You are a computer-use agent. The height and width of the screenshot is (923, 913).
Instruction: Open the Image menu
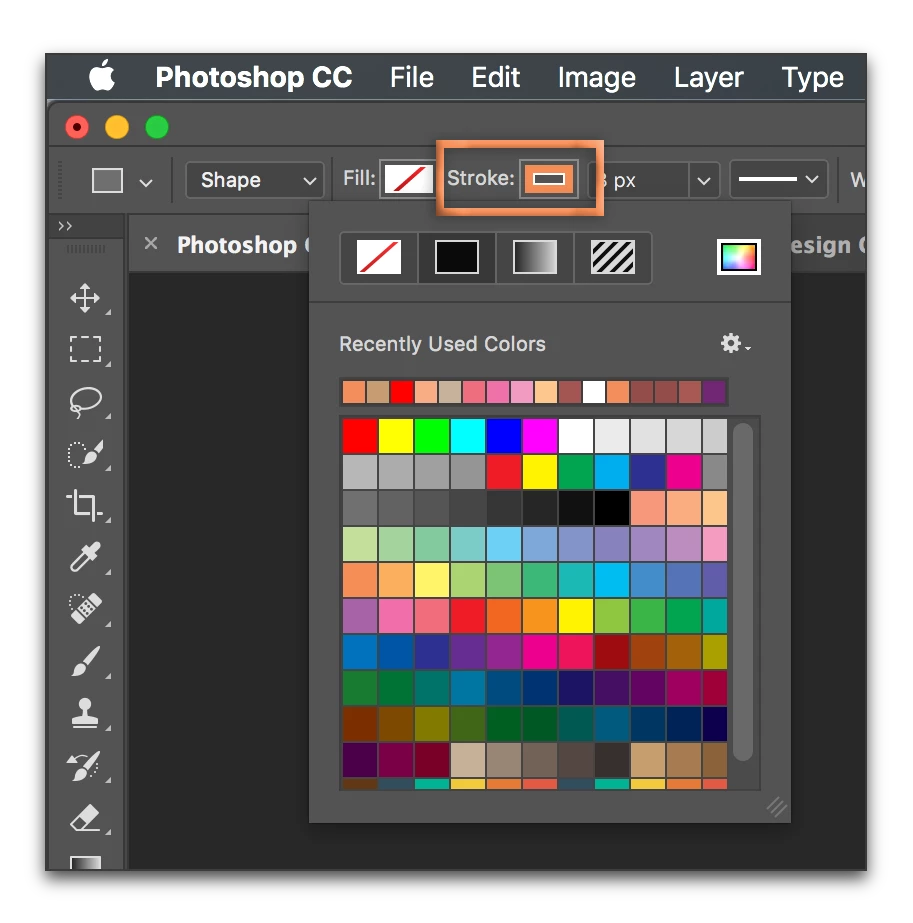tap(597, 78)
